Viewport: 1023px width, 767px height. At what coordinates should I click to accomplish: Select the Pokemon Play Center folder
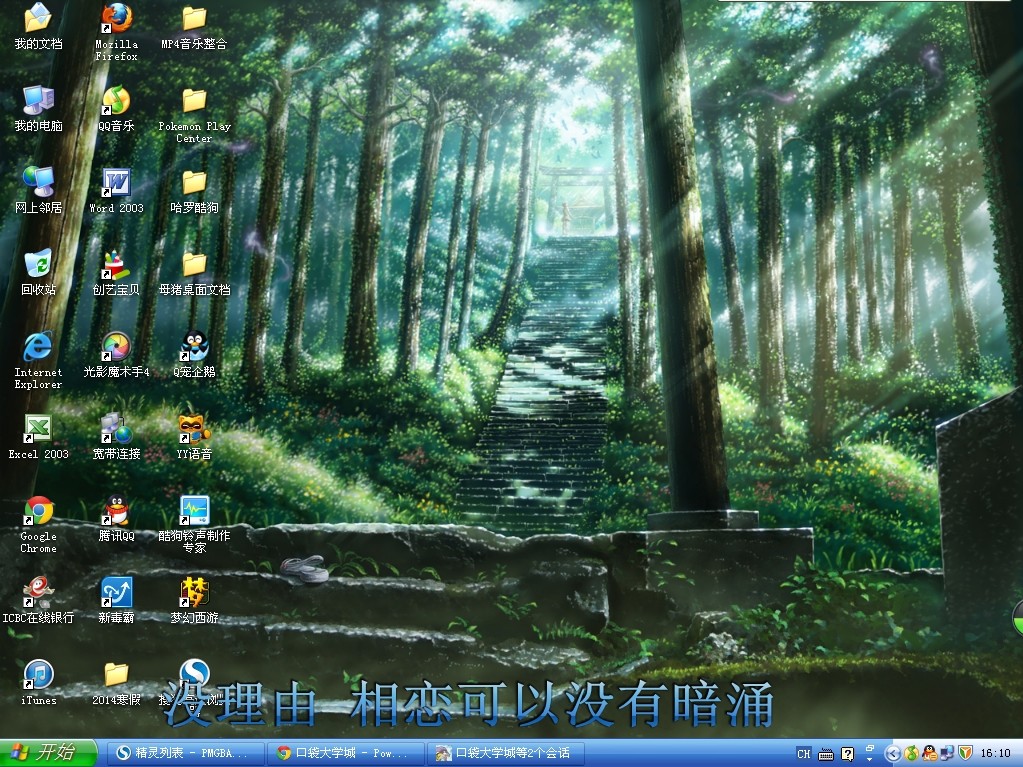(x=194, y=115)
